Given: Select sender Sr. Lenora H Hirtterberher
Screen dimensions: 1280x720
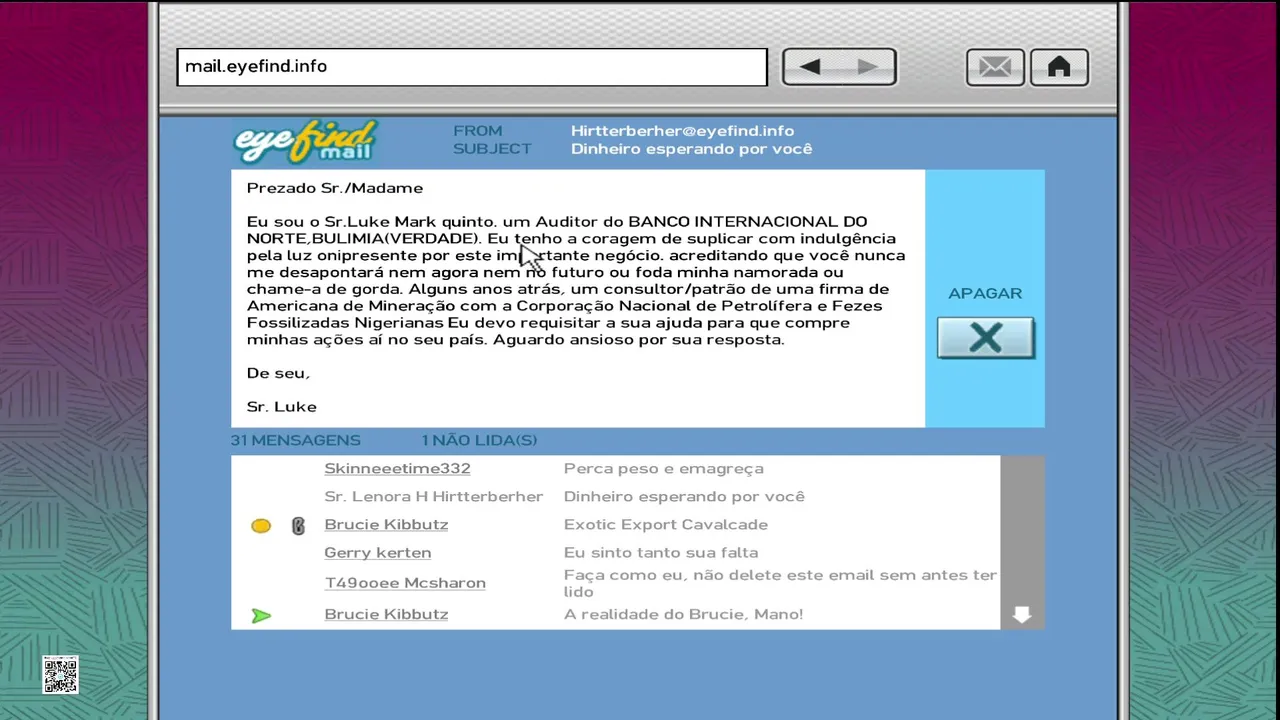Looking at the screenshot, I should point(433,496).
